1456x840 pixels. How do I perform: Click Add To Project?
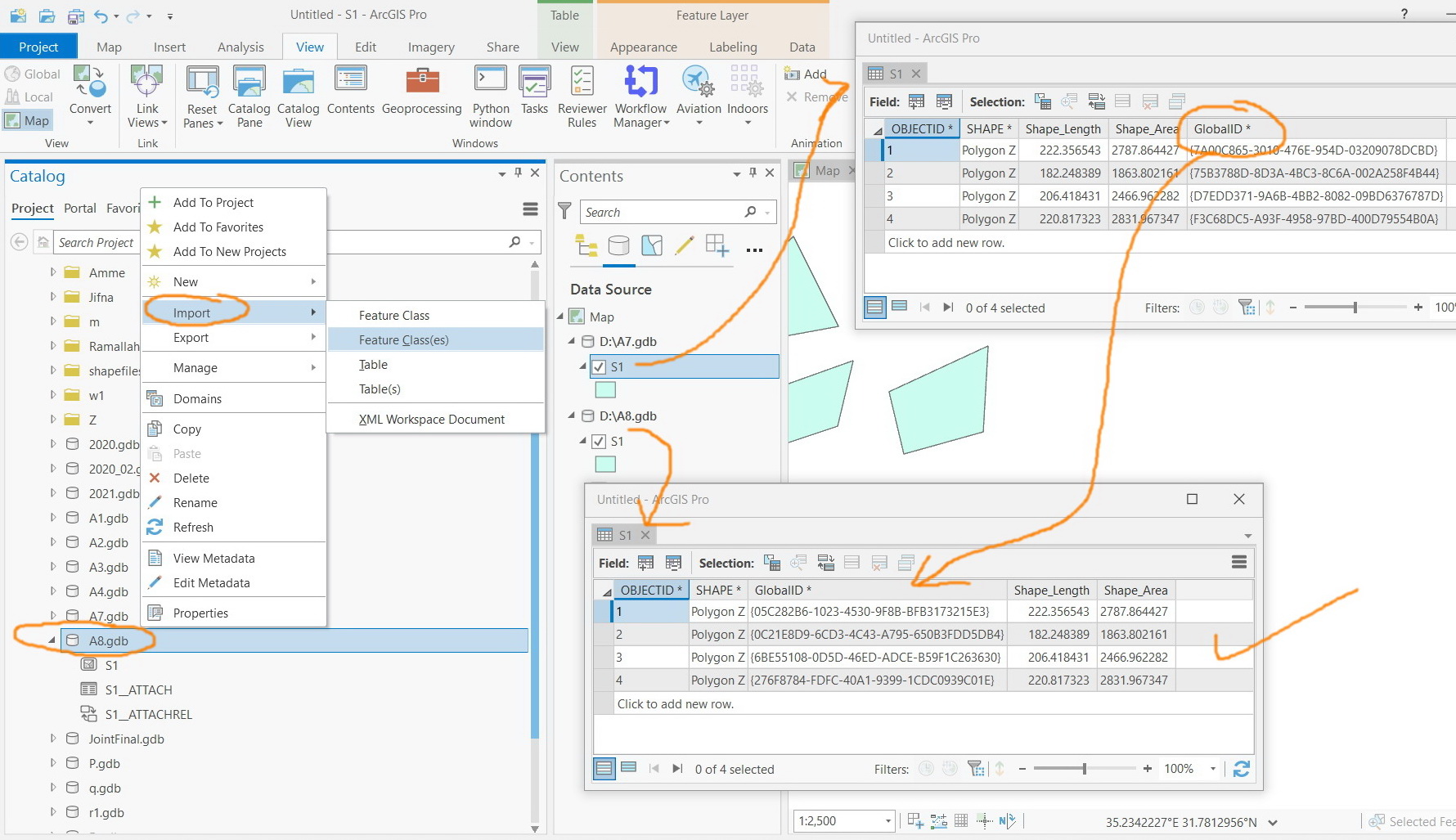point(233,202)
